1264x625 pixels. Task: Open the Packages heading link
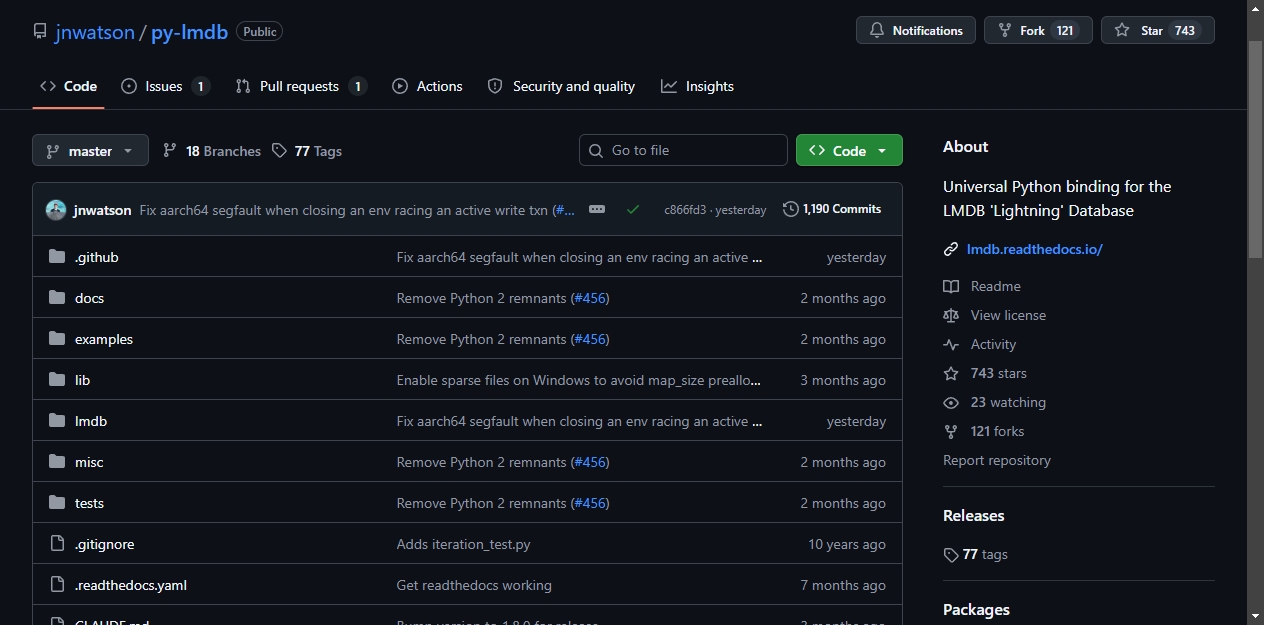tap(976, 610)
